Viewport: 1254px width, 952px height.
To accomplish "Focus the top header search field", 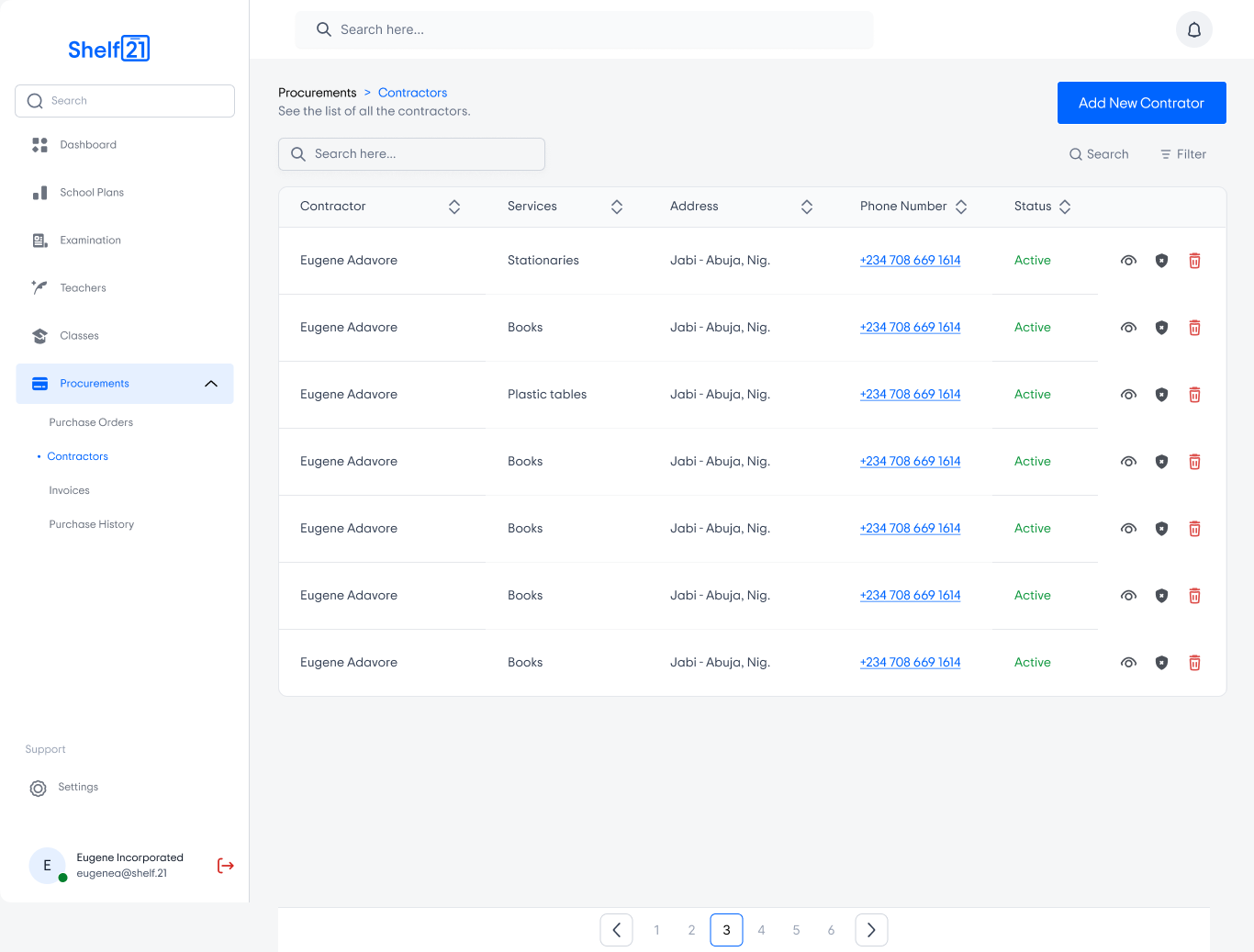I will point(584,29).
